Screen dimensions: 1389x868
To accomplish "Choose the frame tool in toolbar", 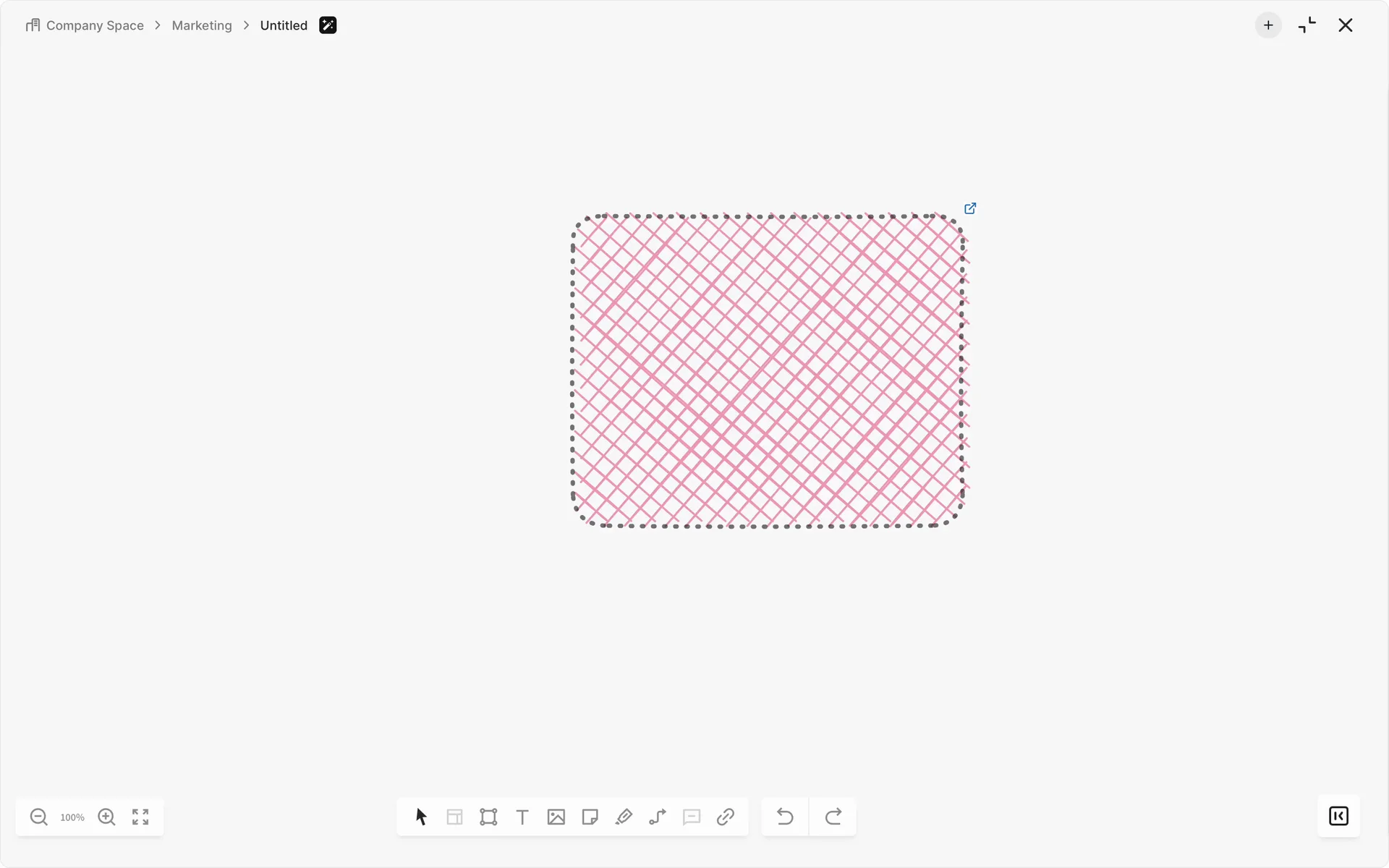I will tap(488, 817).
